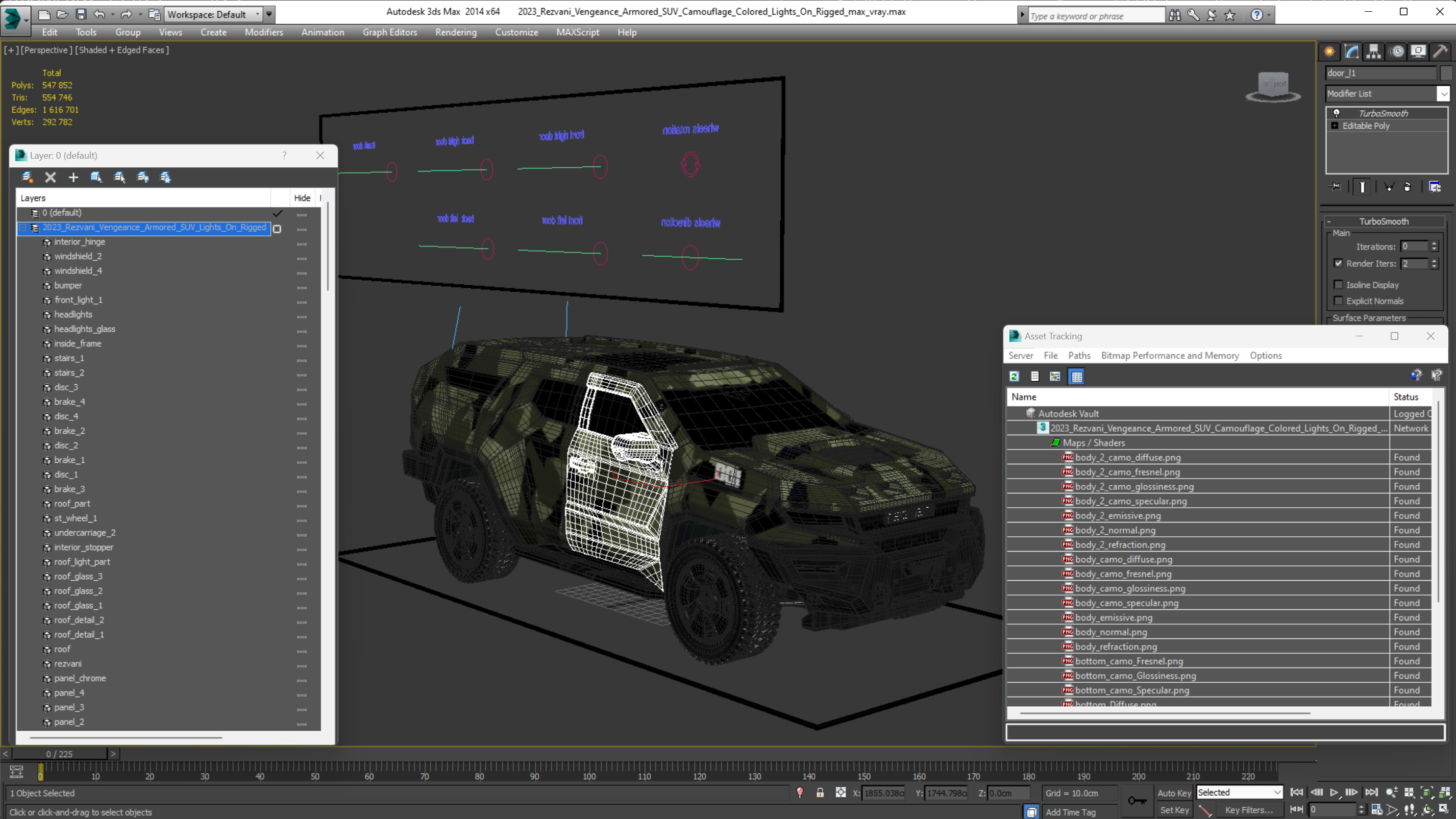1456x819 pixels.
Task: Click the door_l1 object color swatch
Action: point(1445,73)
